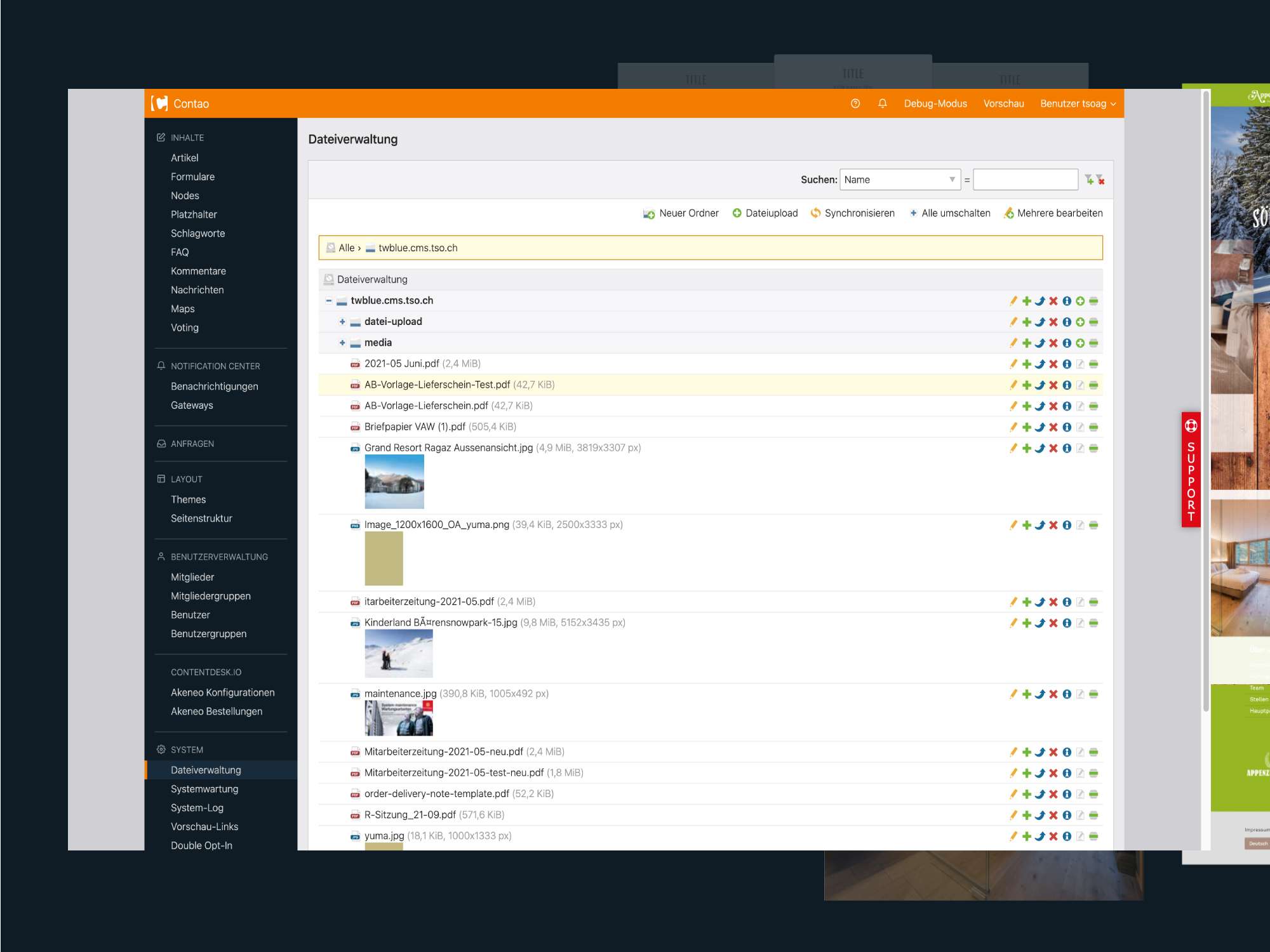Collapse the twblue.cms.tso.ch folder
The image size is (1270, 952).
point(329,301)
